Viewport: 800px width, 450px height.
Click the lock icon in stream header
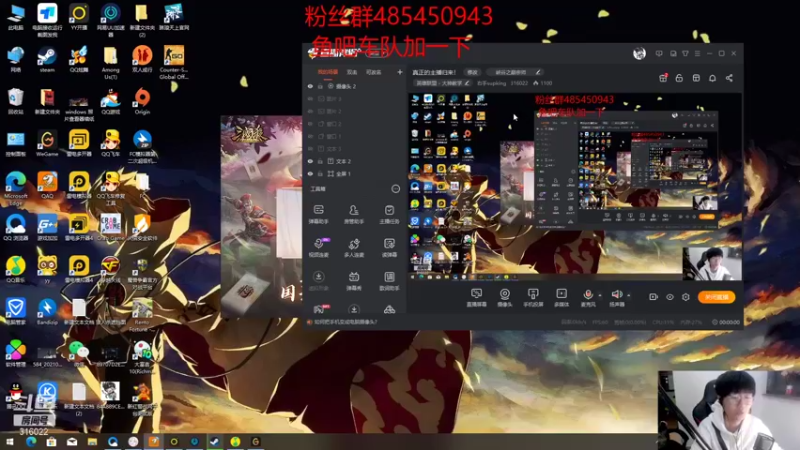679,78
